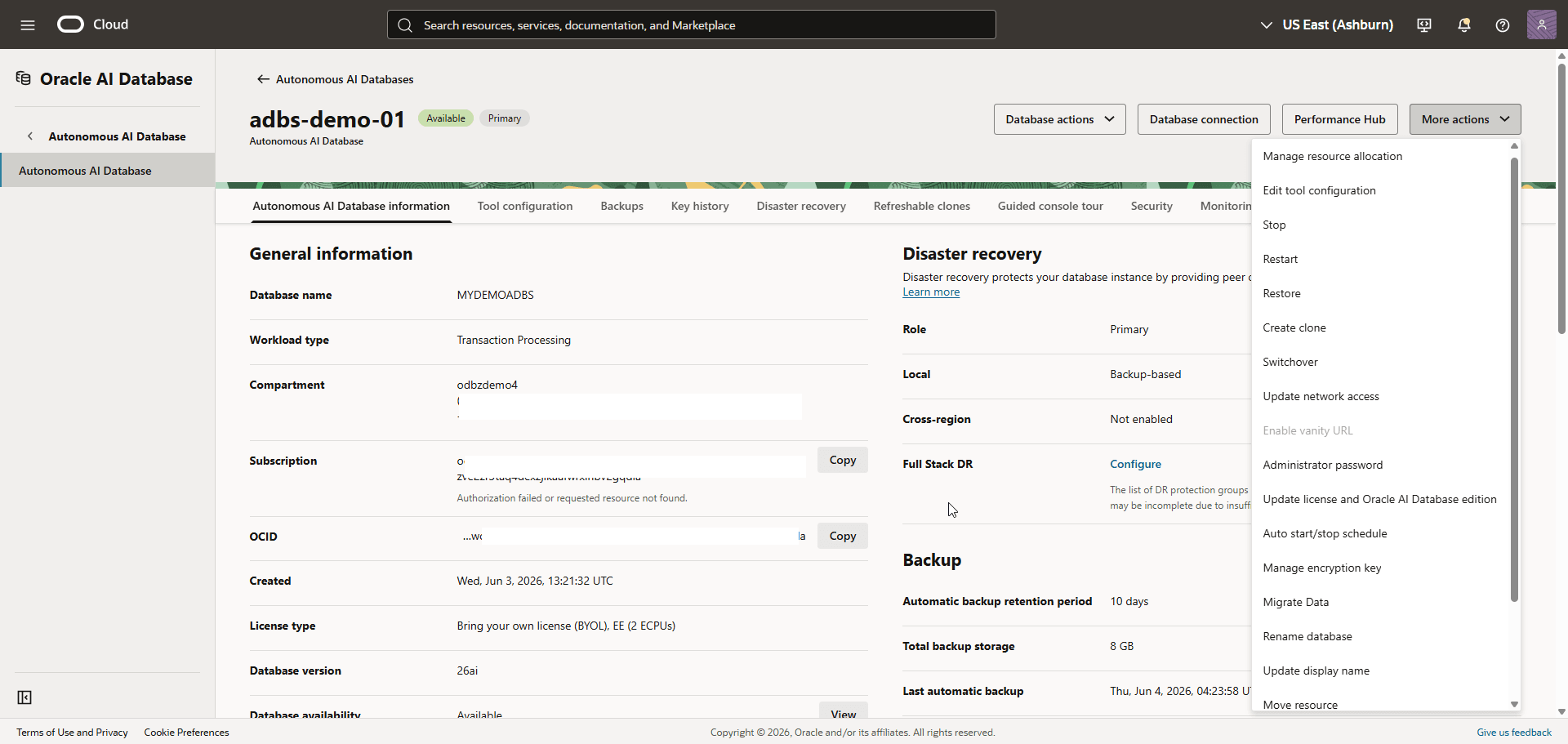Open the user profile avatar menu
The width and height of the screenshot is (1568, 744).
click(1542, 25)
